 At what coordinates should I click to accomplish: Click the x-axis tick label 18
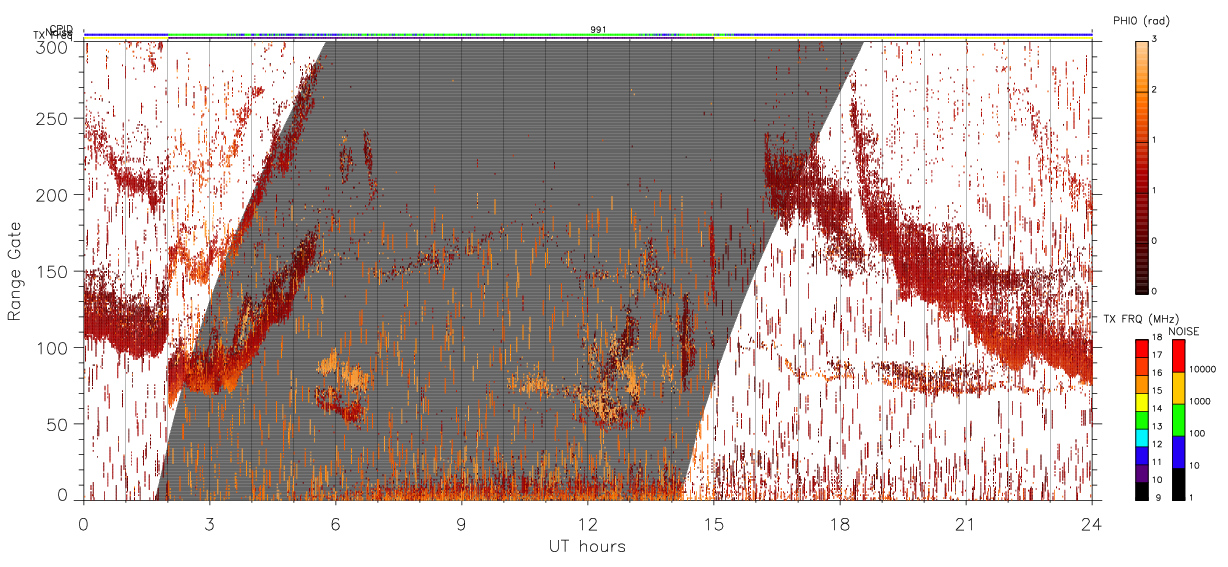(840, 523)
